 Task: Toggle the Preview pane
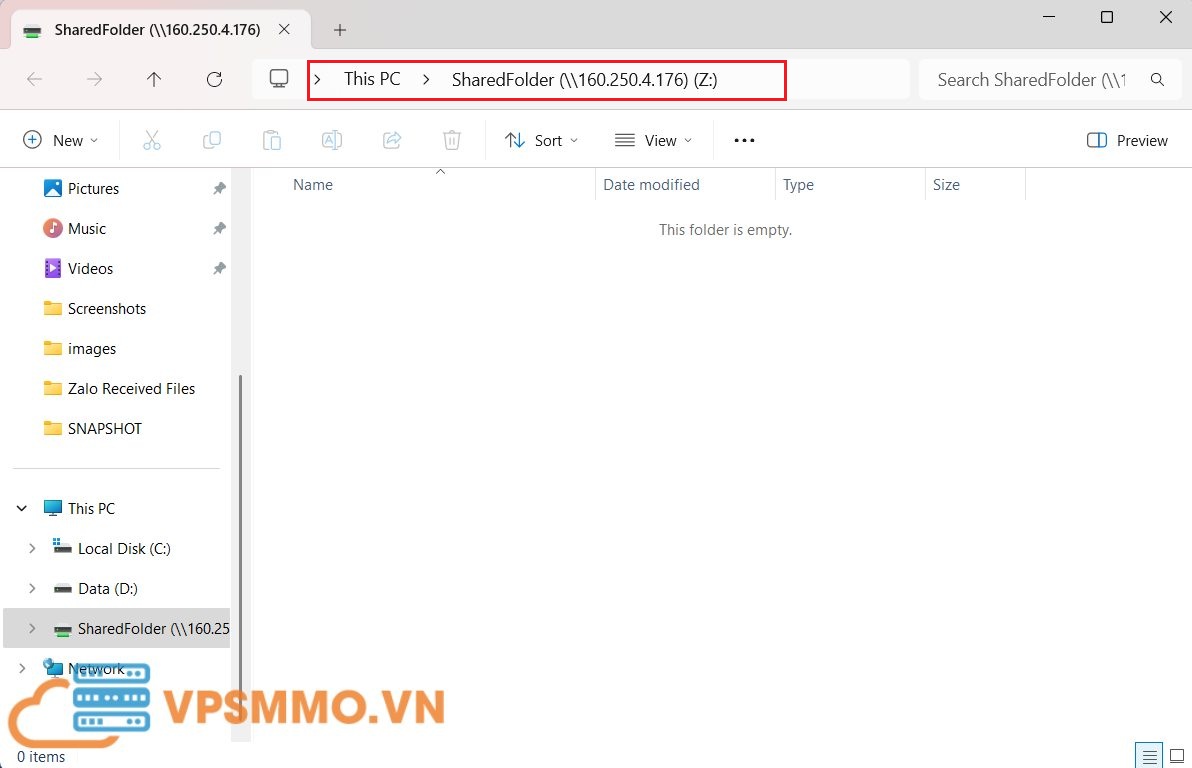pos(1127,141)
